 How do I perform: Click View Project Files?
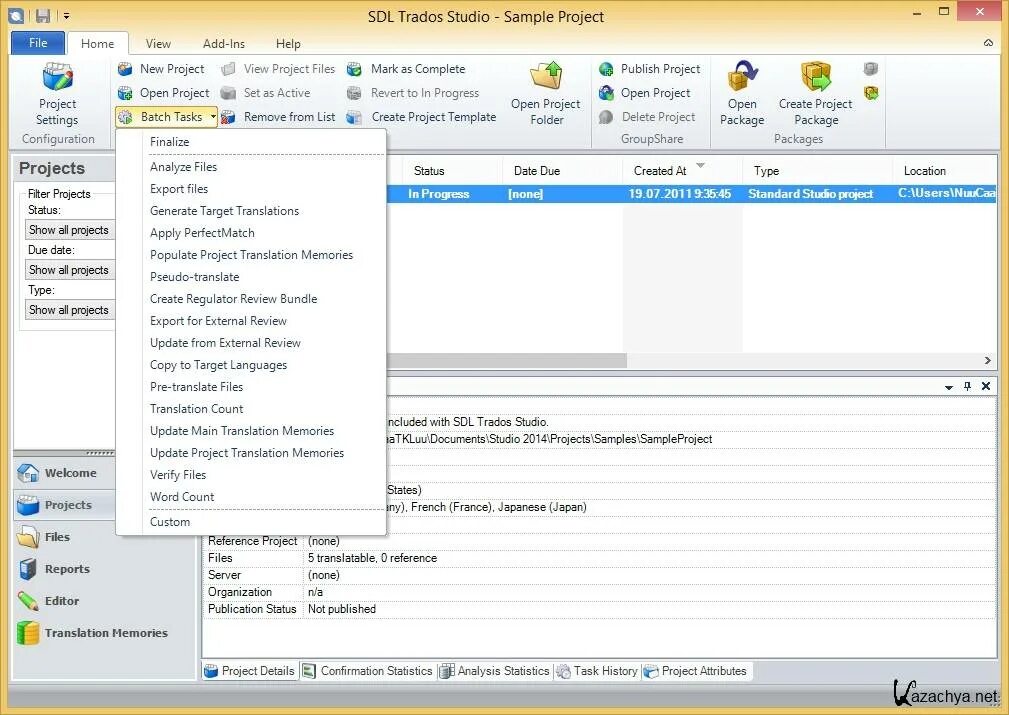click(278, 69)
